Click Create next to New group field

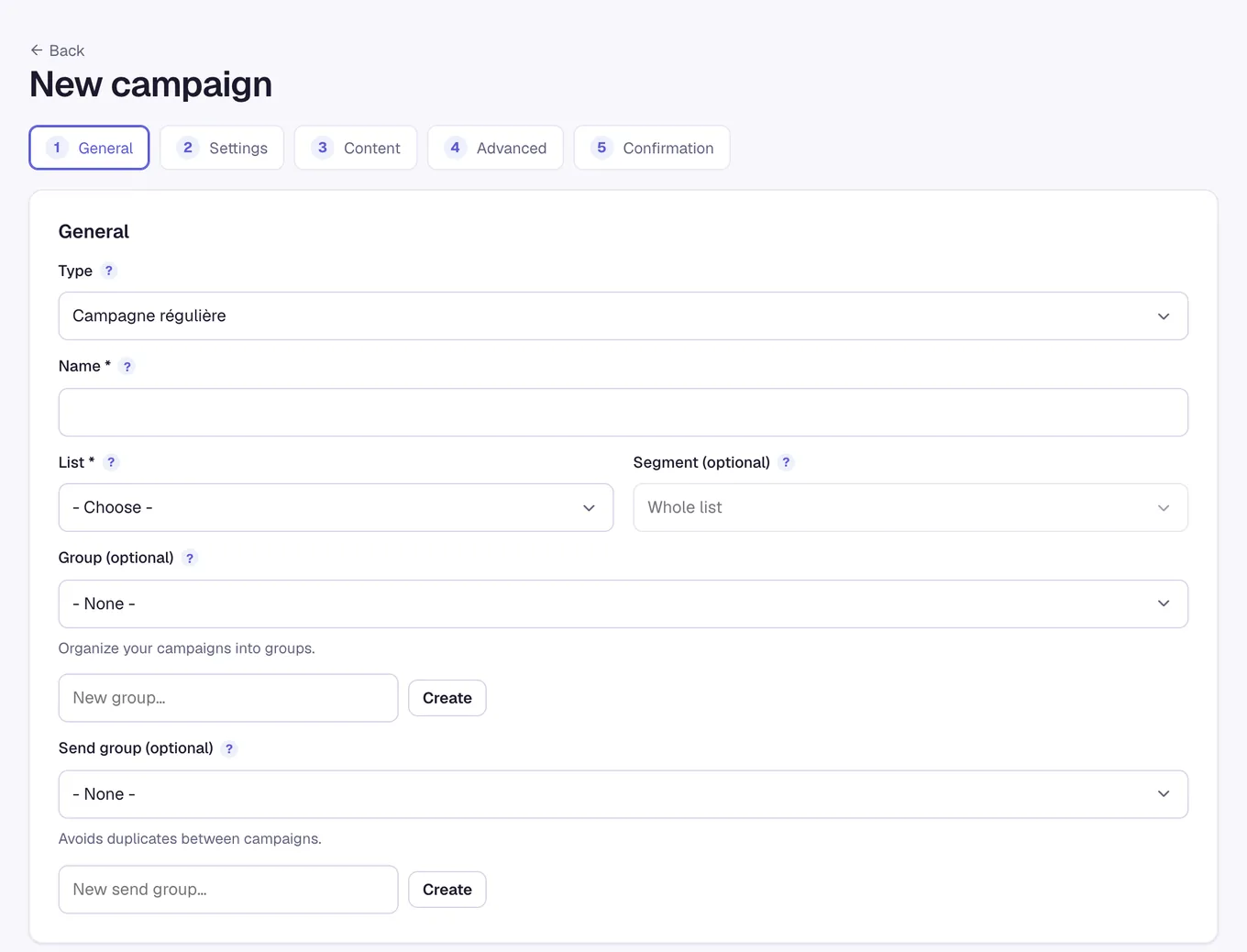[447, 698]
